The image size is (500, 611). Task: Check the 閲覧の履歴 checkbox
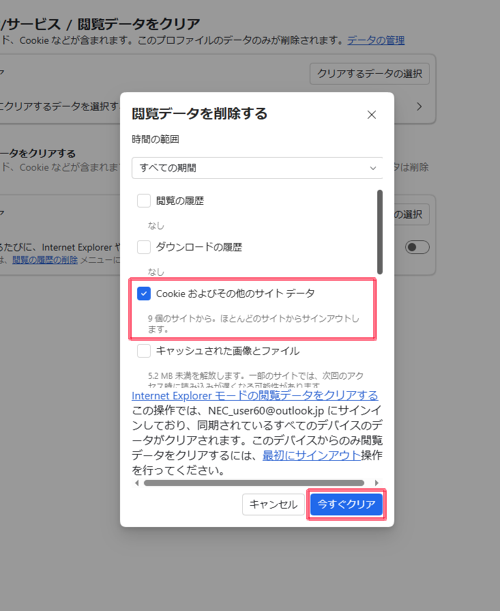[x=144, y=201]
